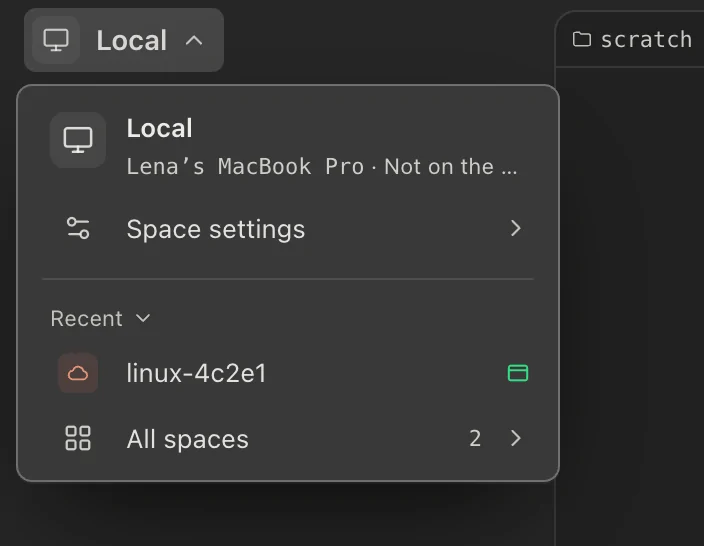Open the scratch folder tab
704x546 pixels.
pyautogui.click(x=632, y=40)
